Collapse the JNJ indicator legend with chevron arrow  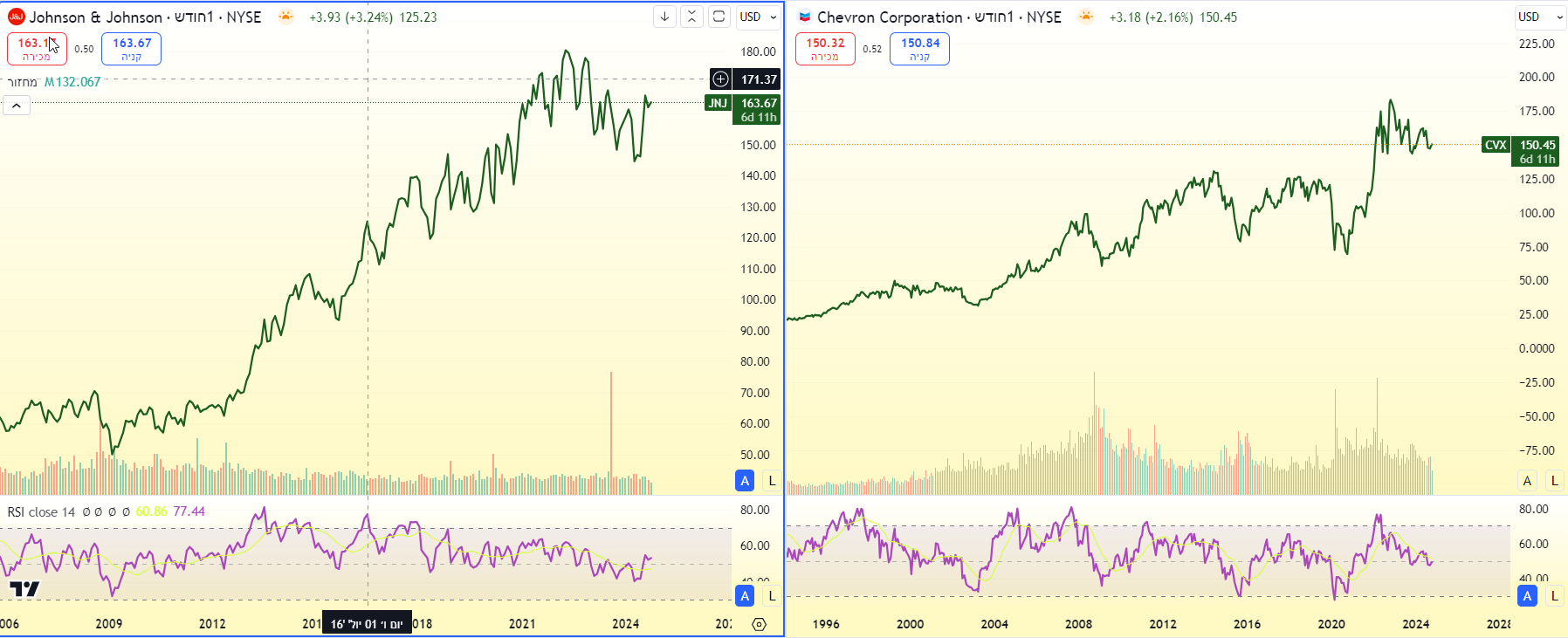pyautogui.click(x=17, y=106)
